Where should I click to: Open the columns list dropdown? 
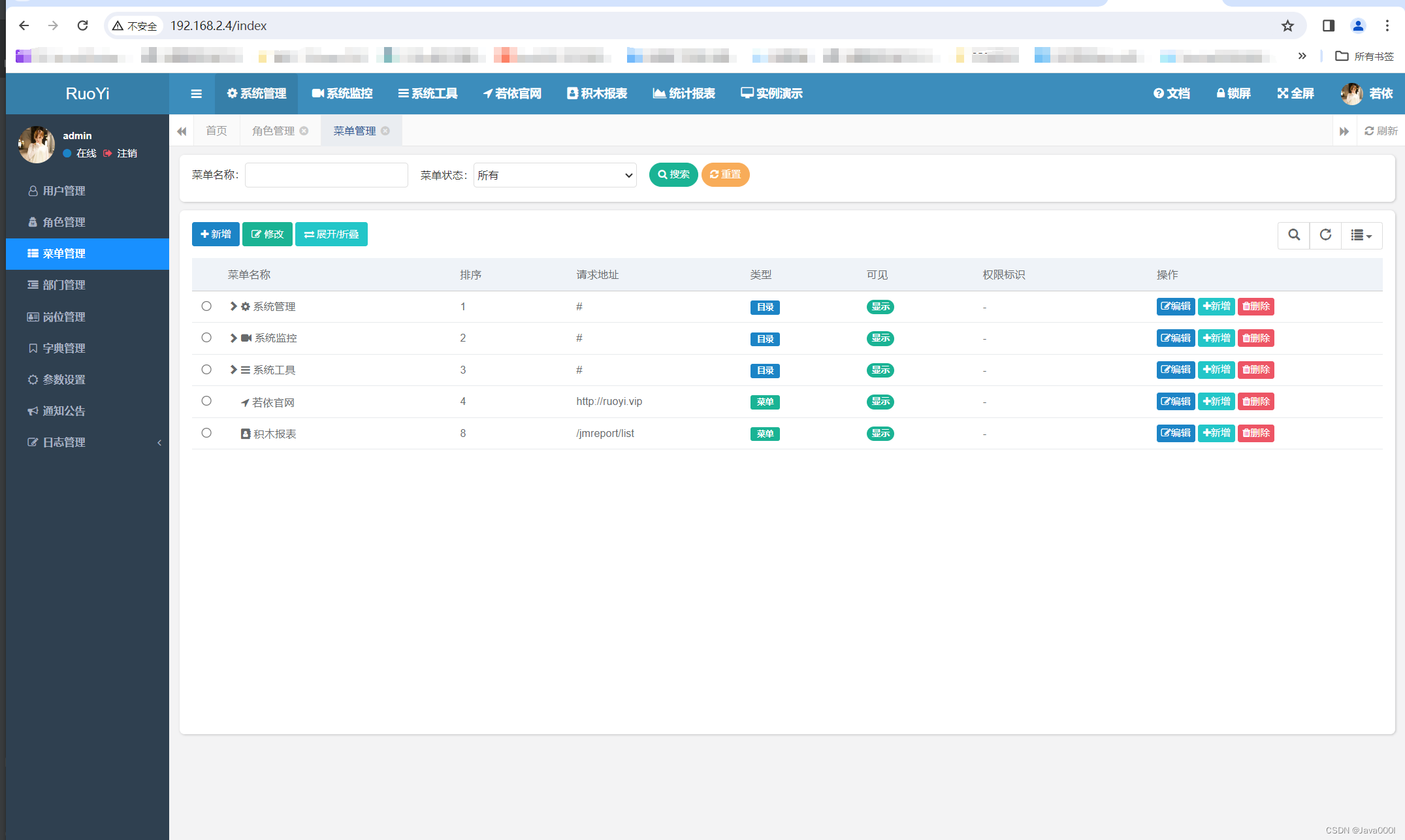(x=1362, y=235)
